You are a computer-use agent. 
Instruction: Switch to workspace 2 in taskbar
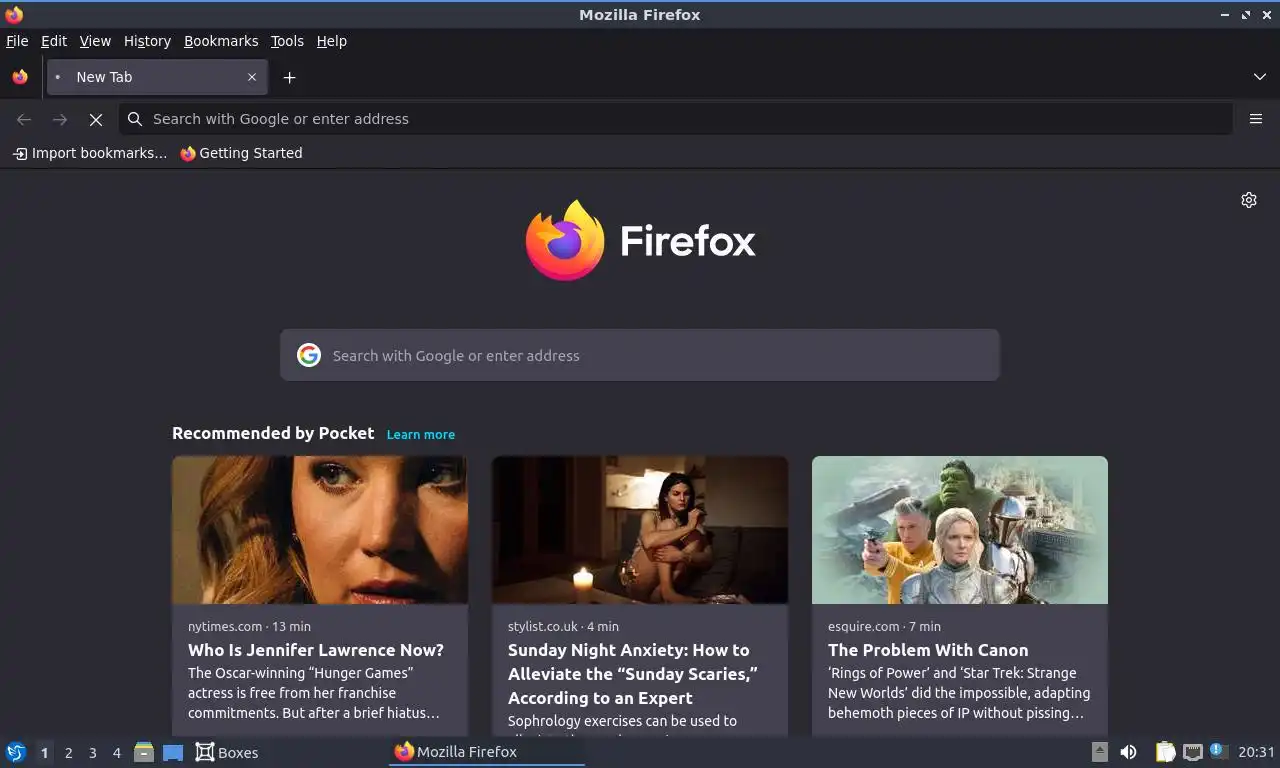click(68, 753)
